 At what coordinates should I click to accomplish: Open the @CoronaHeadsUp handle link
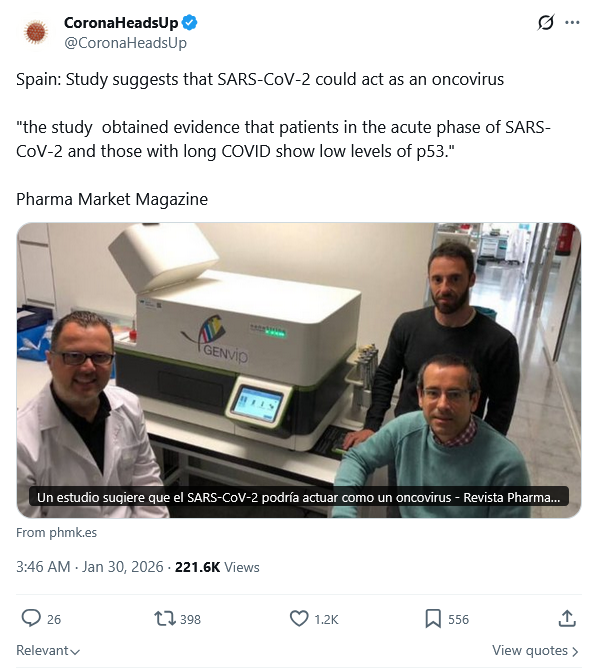125,43
